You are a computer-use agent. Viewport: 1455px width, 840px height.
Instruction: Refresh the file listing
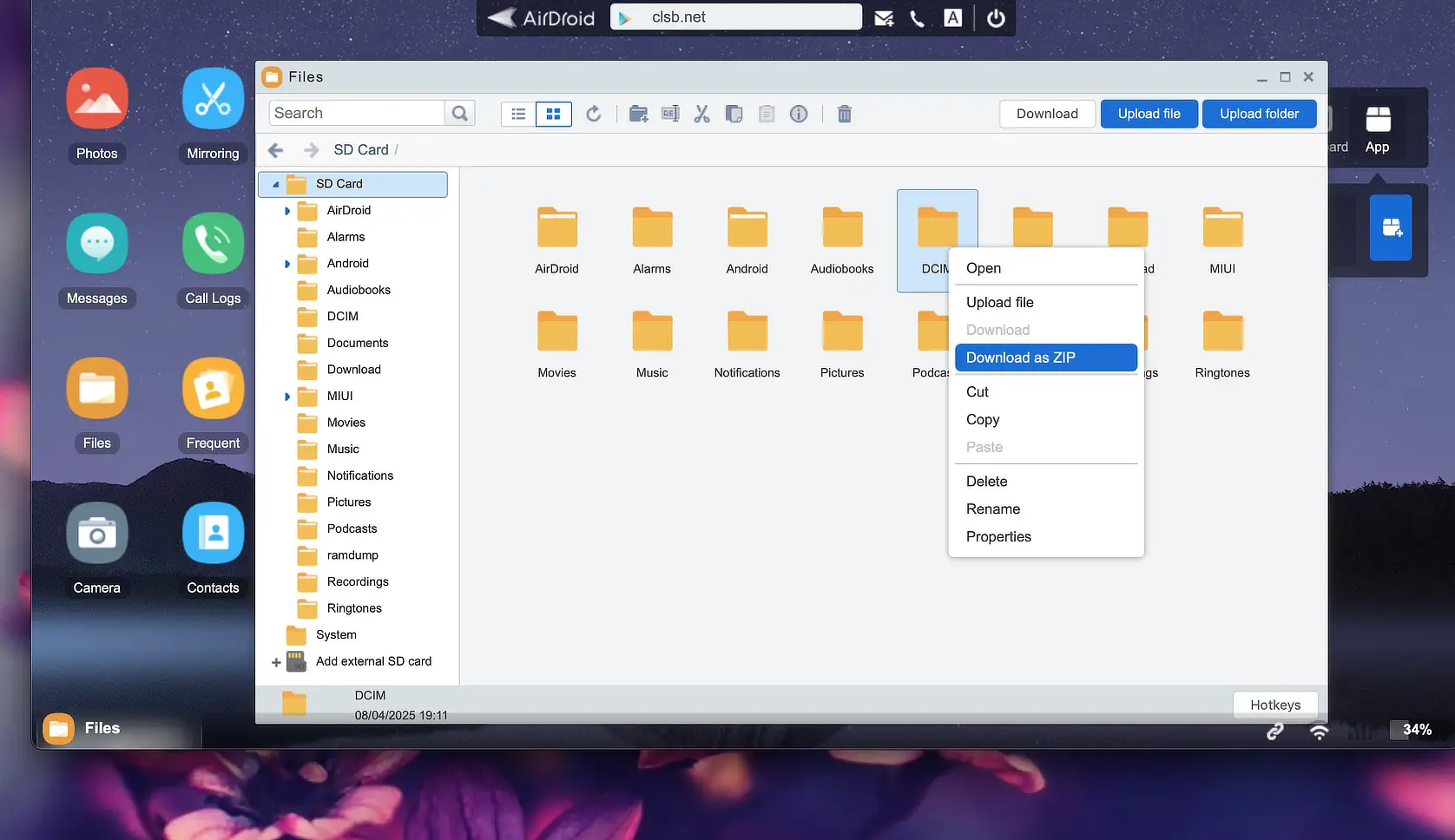pyautogui.click(x=594, y=114)
